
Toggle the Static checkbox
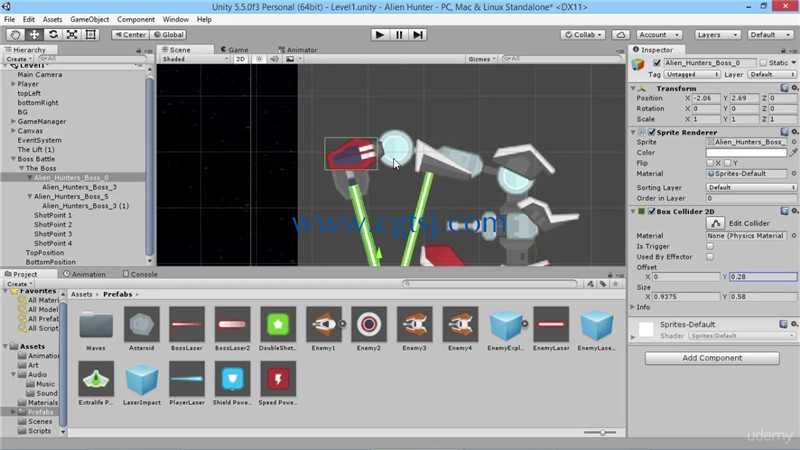[763, 63]
